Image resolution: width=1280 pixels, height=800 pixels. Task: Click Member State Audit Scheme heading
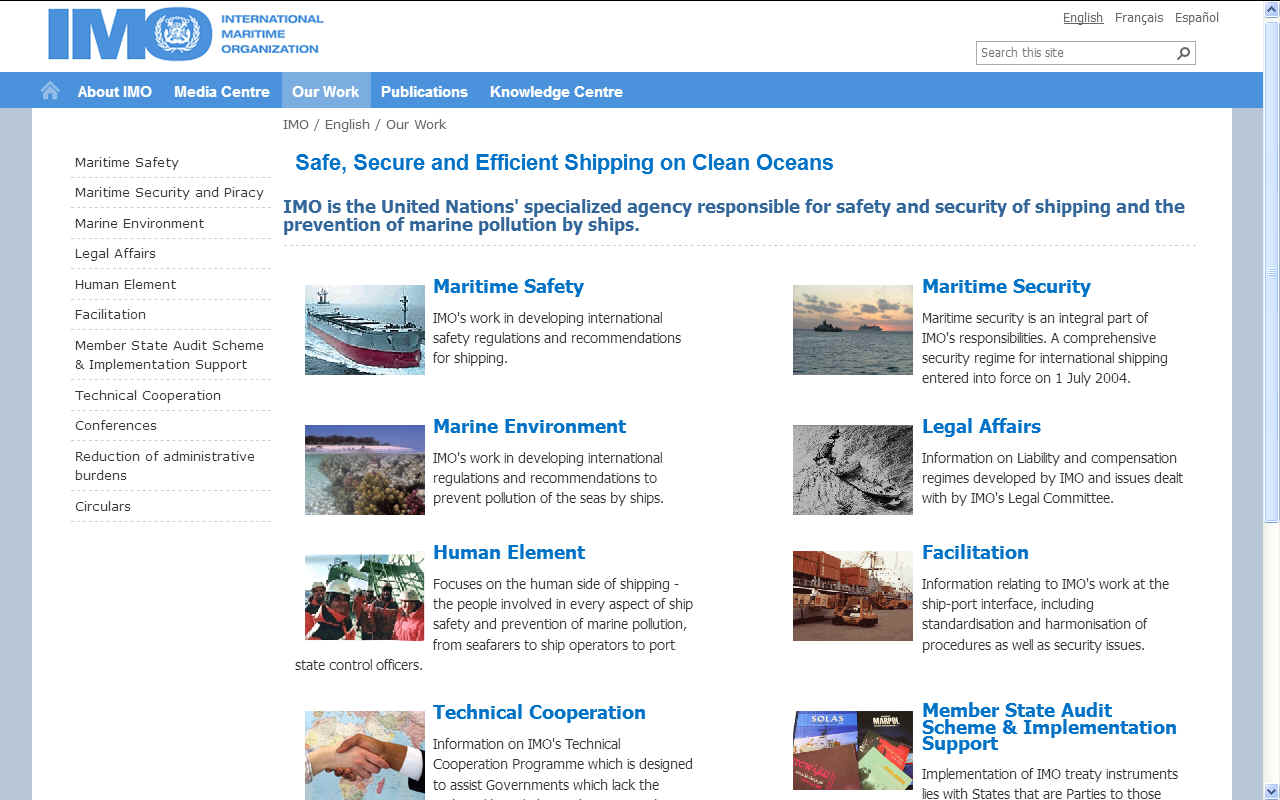pyautogui.click(x=1049, y=727)
